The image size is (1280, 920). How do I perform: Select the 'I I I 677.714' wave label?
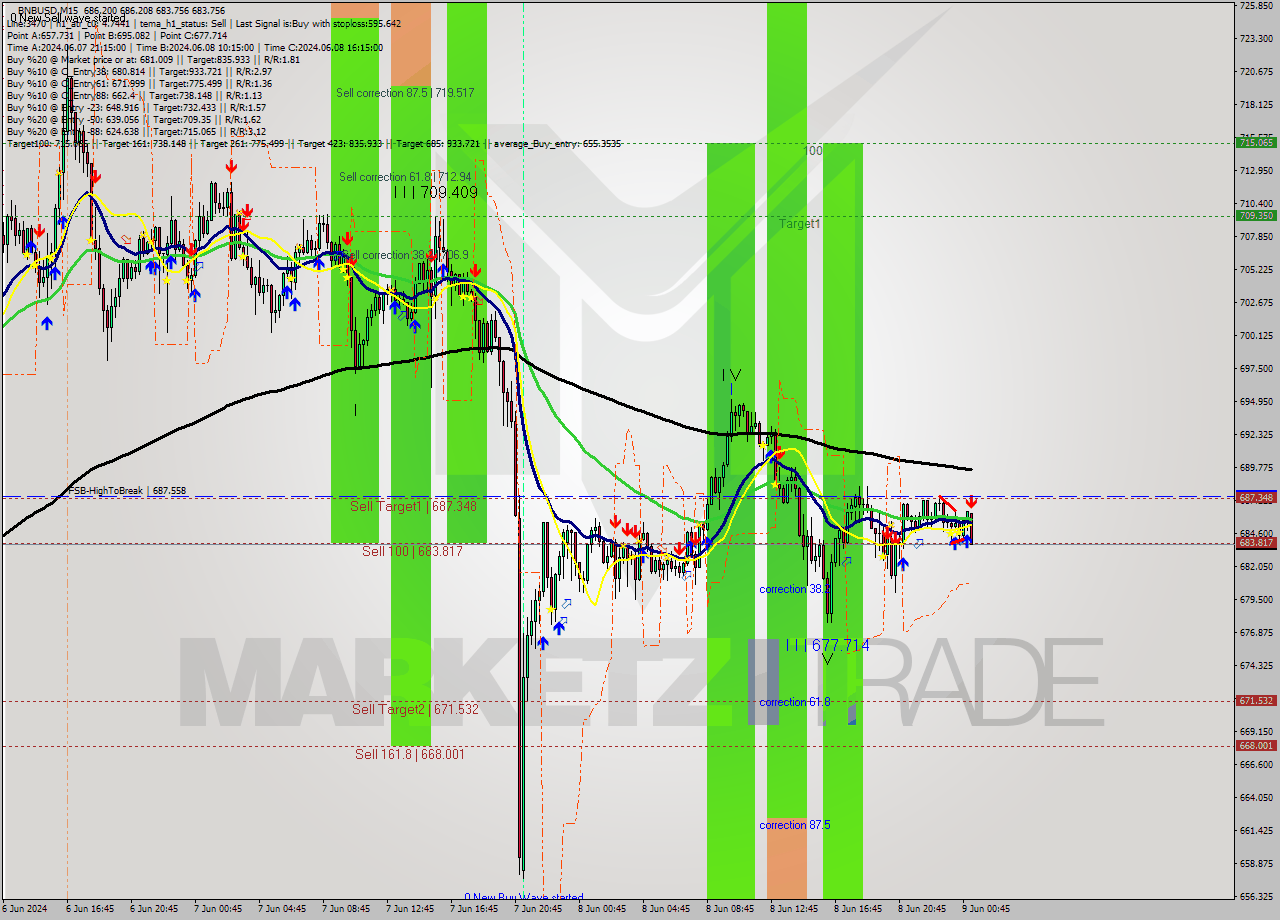pos(827,646)
